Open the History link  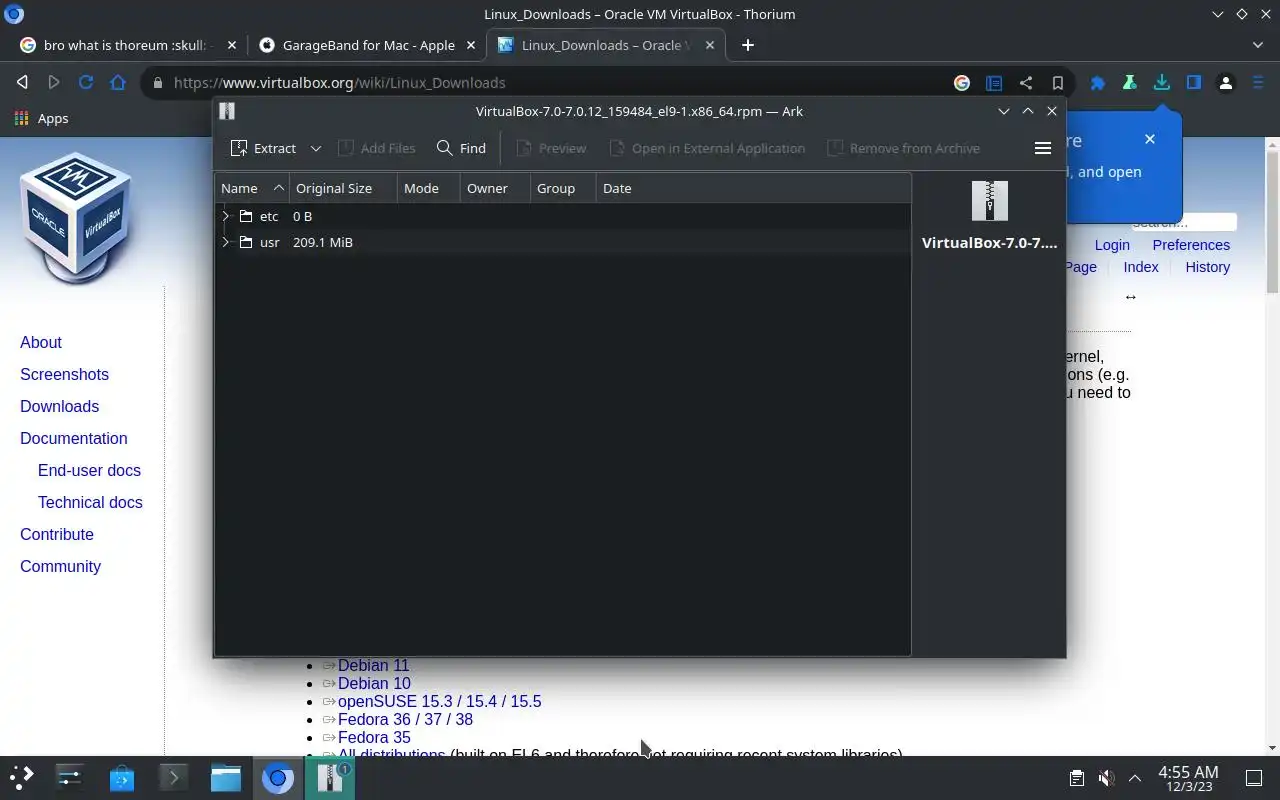pyautogui.click(x=1207, y=267)
